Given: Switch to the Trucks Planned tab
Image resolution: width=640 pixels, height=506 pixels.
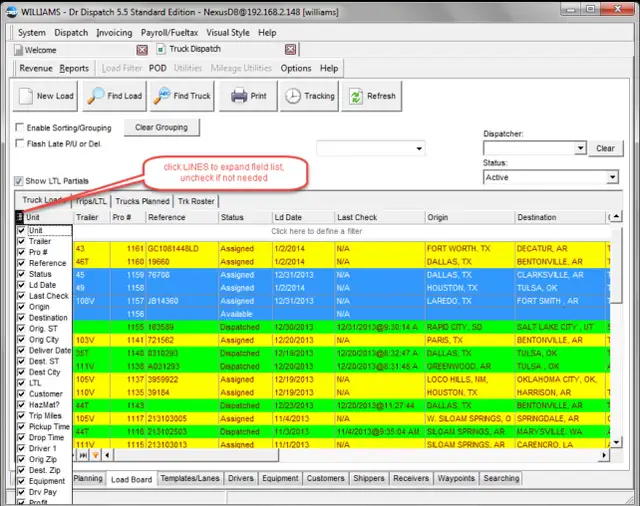Looking at the screenshot, I should click(142, 201).
